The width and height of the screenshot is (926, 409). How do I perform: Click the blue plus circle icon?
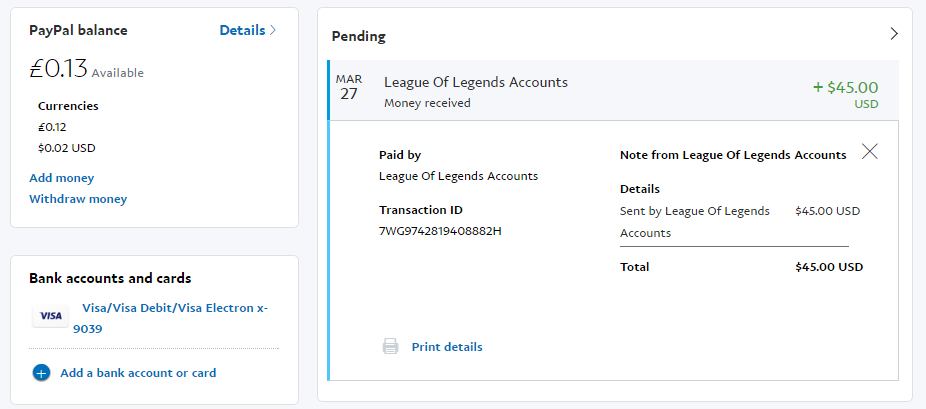coord(41,373)
